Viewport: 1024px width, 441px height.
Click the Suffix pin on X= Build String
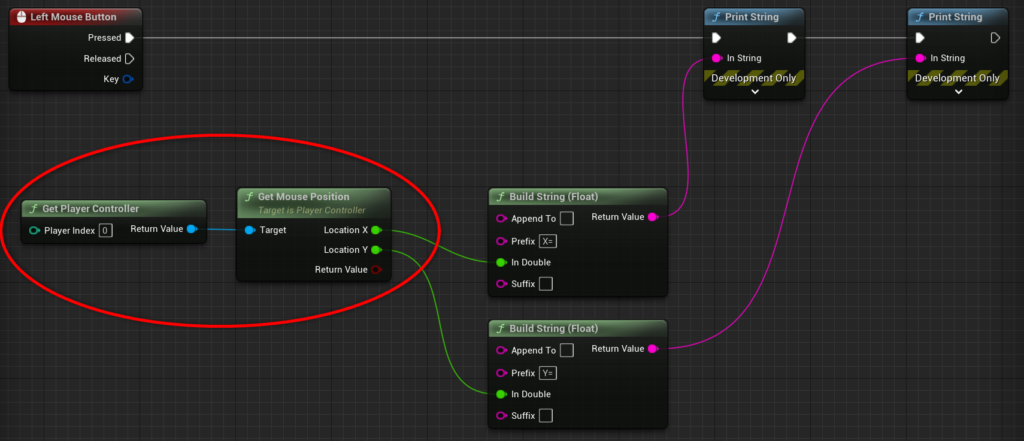tap(502, 284)
